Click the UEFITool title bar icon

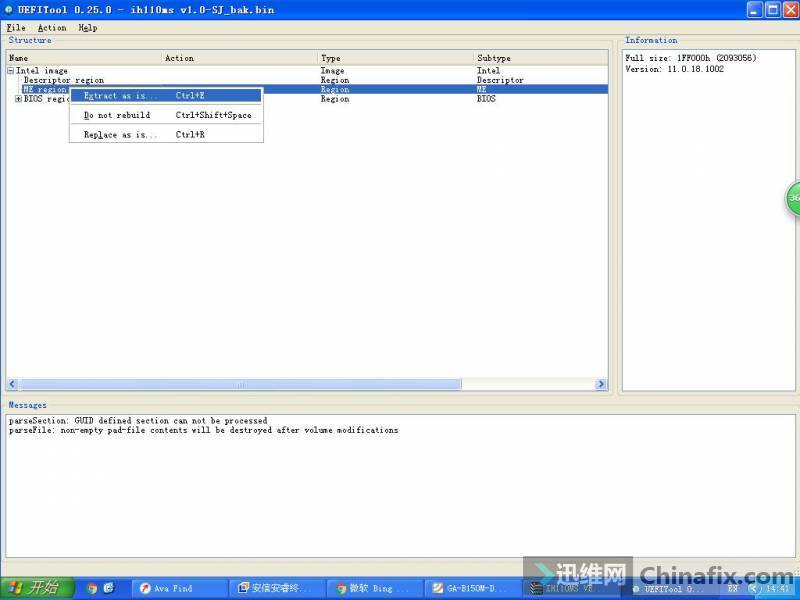coord(8,10)
